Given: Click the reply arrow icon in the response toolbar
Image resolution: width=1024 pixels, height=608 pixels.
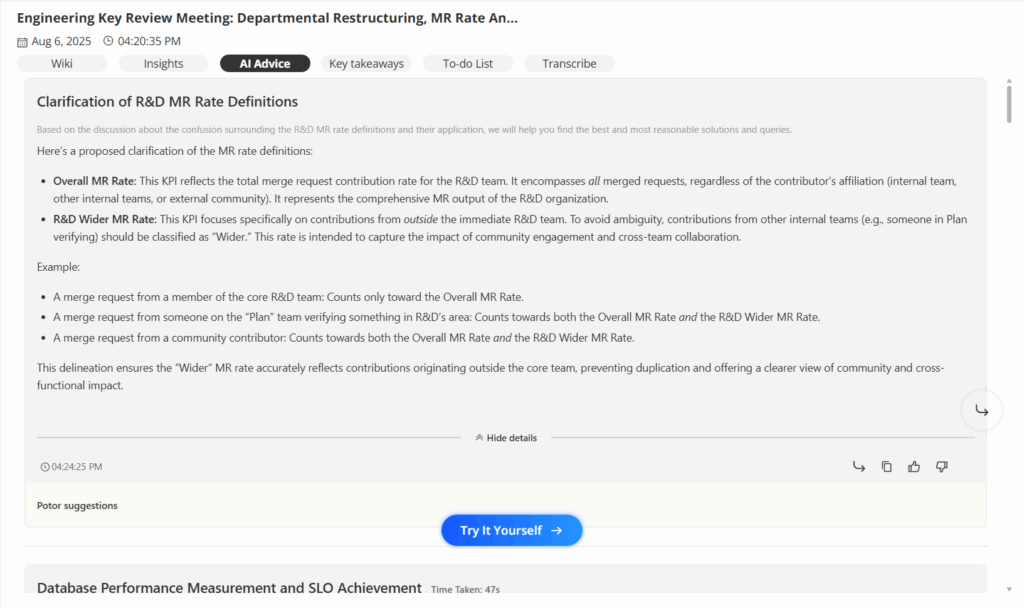Looking at the screenshot, I should (x=858, y=466).
